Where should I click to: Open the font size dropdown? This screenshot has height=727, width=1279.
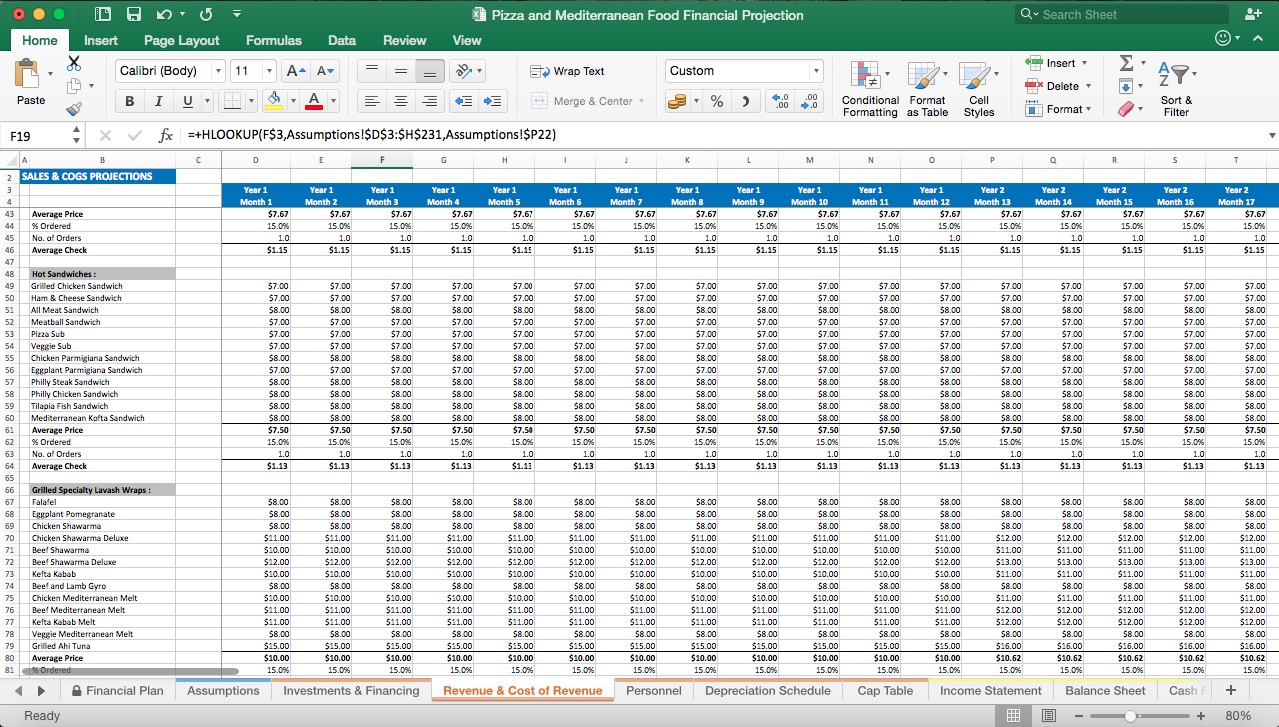pyautogui.click(x=269, y=71)
